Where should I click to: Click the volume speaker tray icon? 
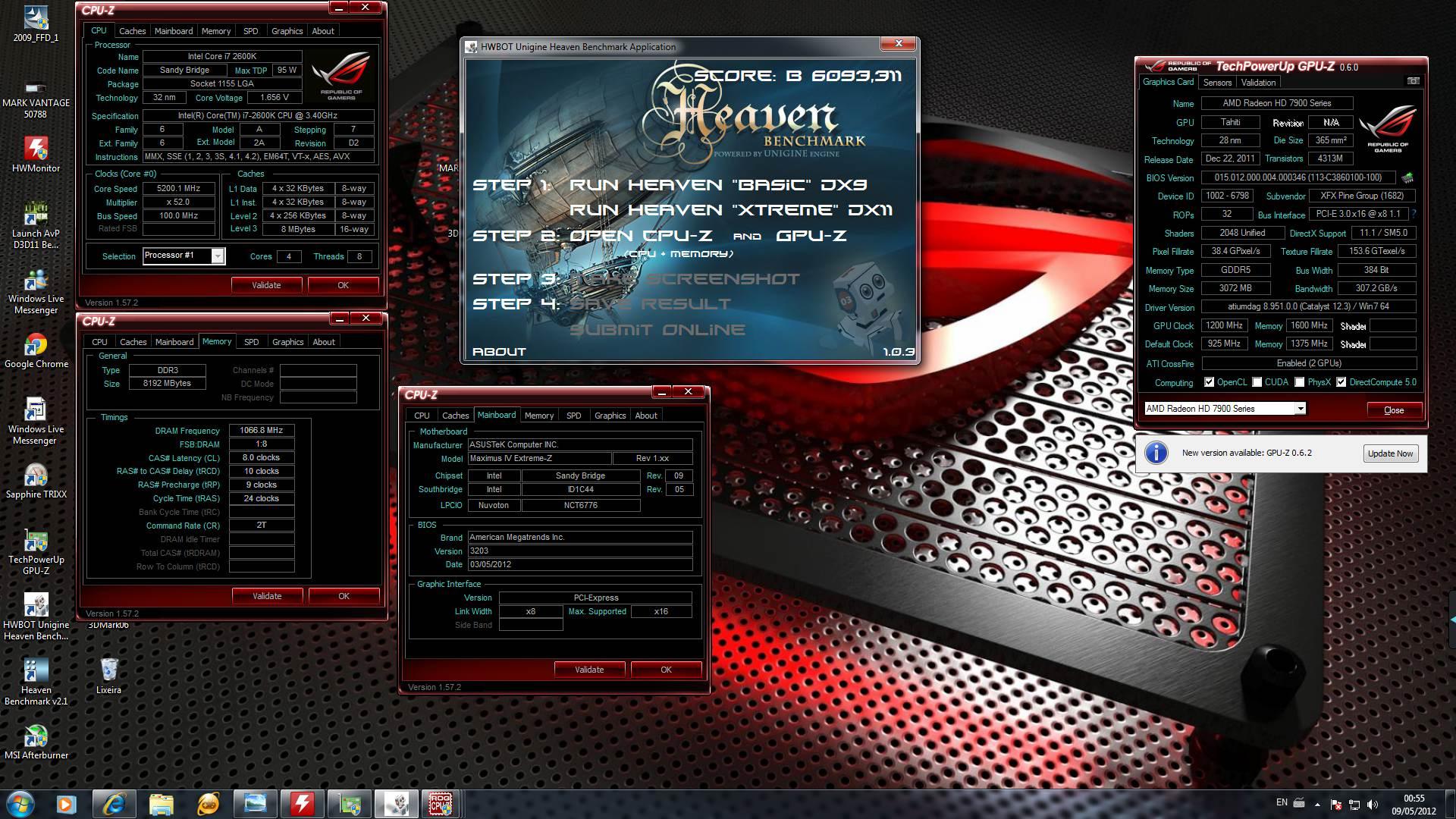click(x=1371, y=805)
